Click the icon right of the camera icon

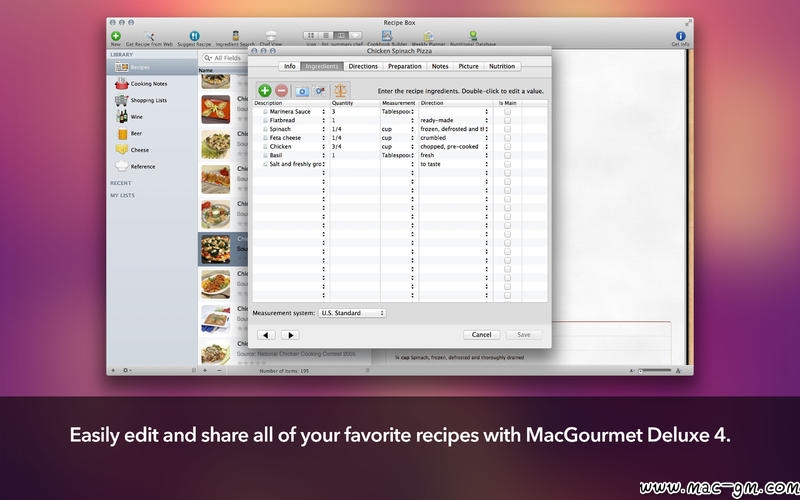pos(320,91)
